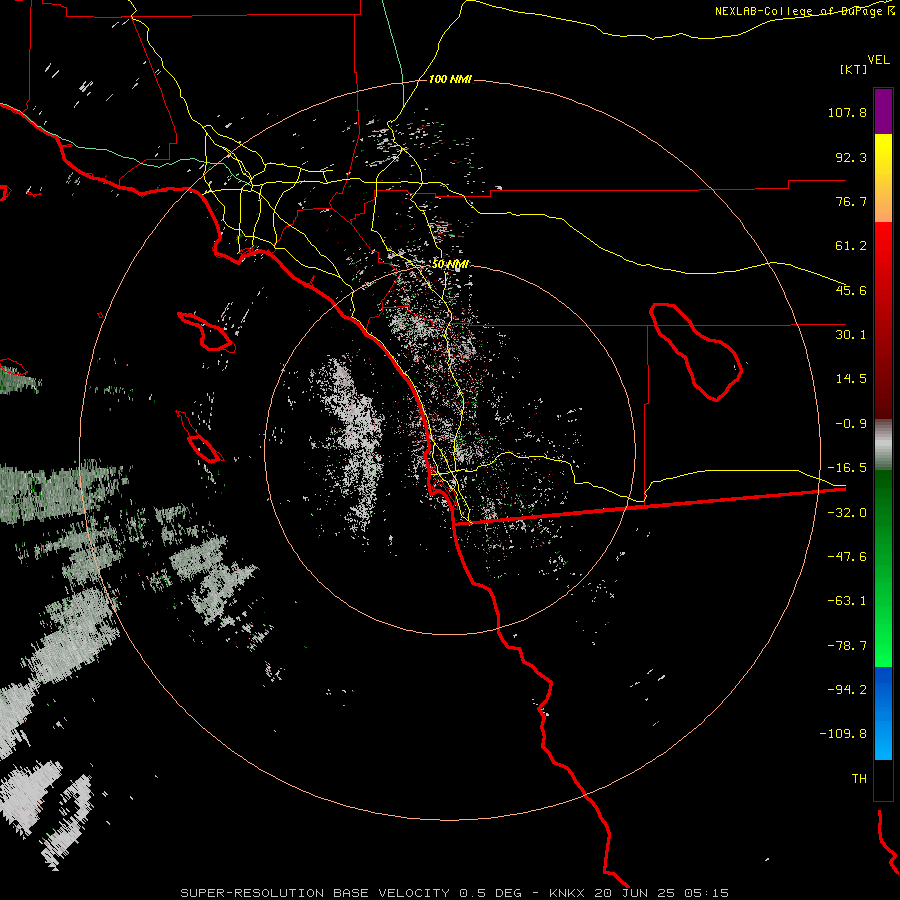
Task: Click the -109.8 velocity scale value
Action: (x=843, y=734)
